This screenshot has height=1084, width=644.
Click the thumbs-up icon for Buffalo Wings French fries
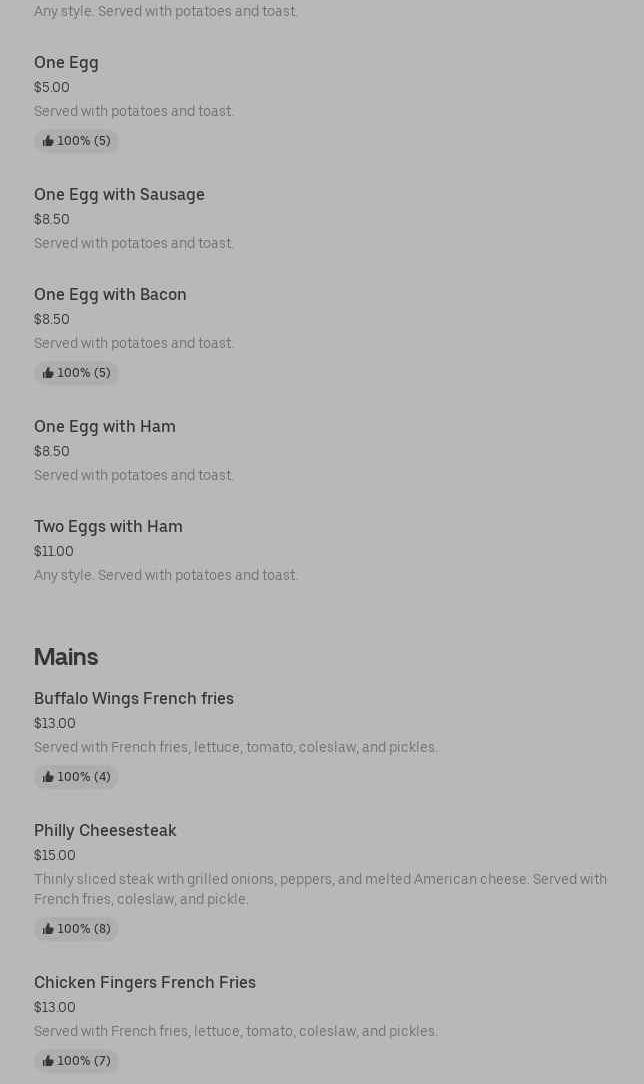(x=48, y=777)
